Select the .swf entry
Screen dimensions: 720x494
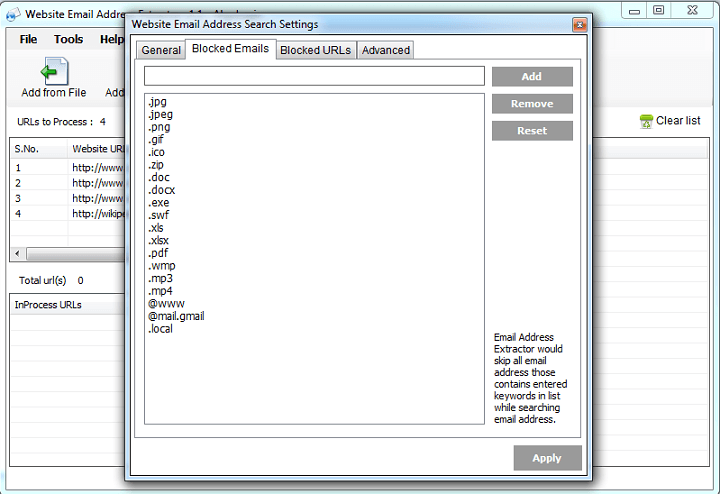tap(159, 215)
